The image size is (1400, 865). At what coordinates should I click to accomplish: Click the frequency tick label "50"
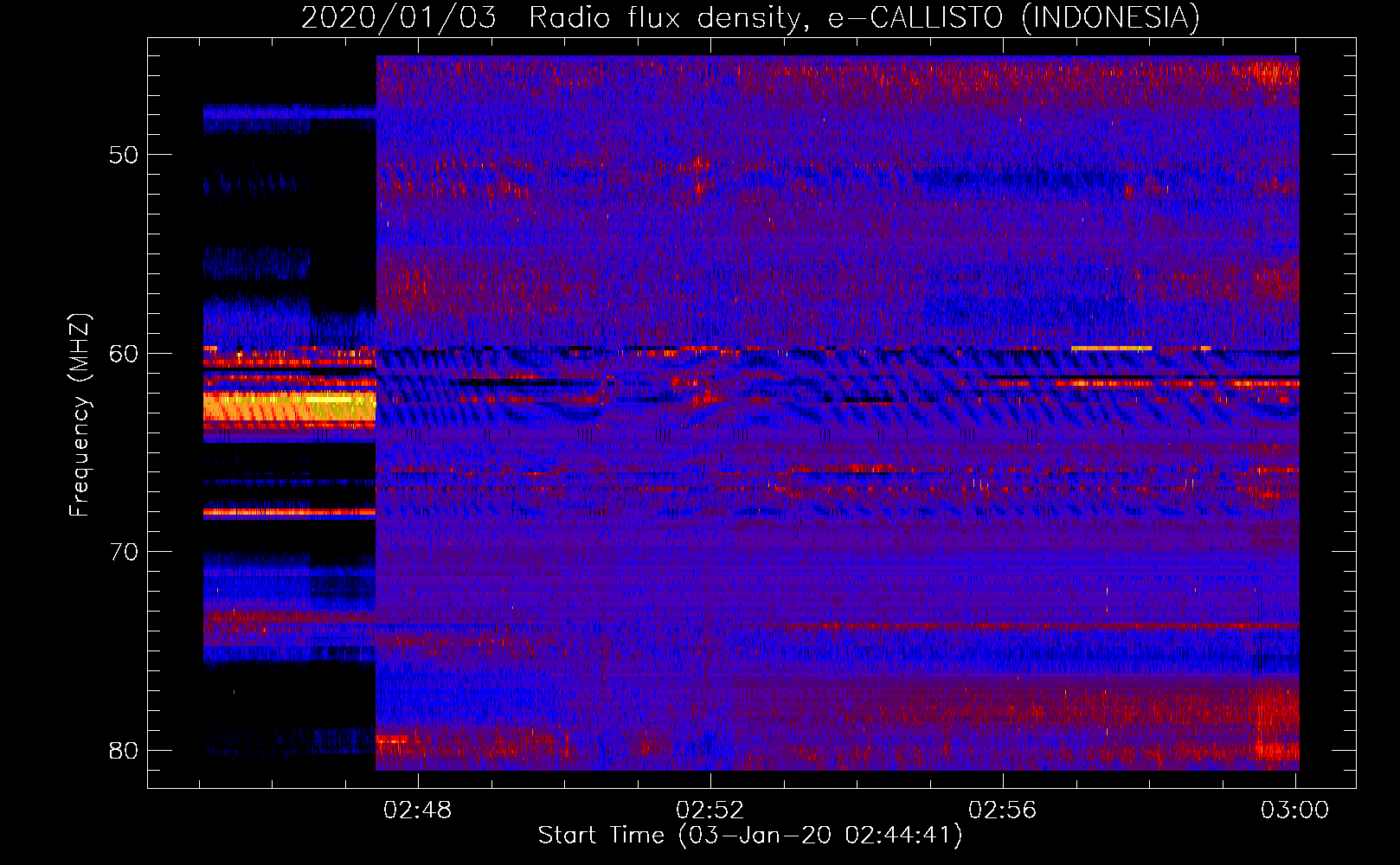tap(124, 155)
